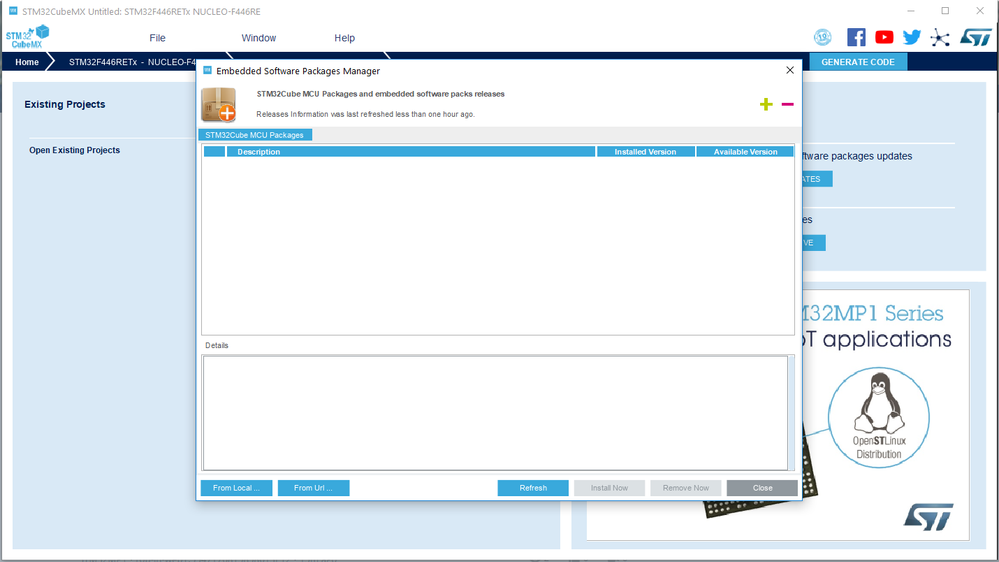Click the Existing Projects heading
Screen dimensions: 999x562
[65, 104]
